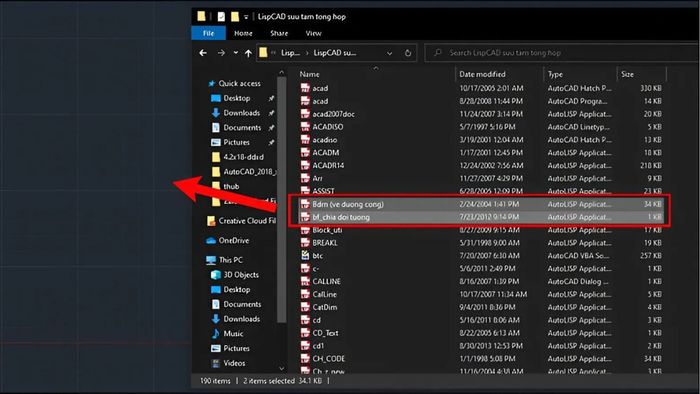Select This PC in navigation pane
Viewport: 700px width, 394px height.
230,260
